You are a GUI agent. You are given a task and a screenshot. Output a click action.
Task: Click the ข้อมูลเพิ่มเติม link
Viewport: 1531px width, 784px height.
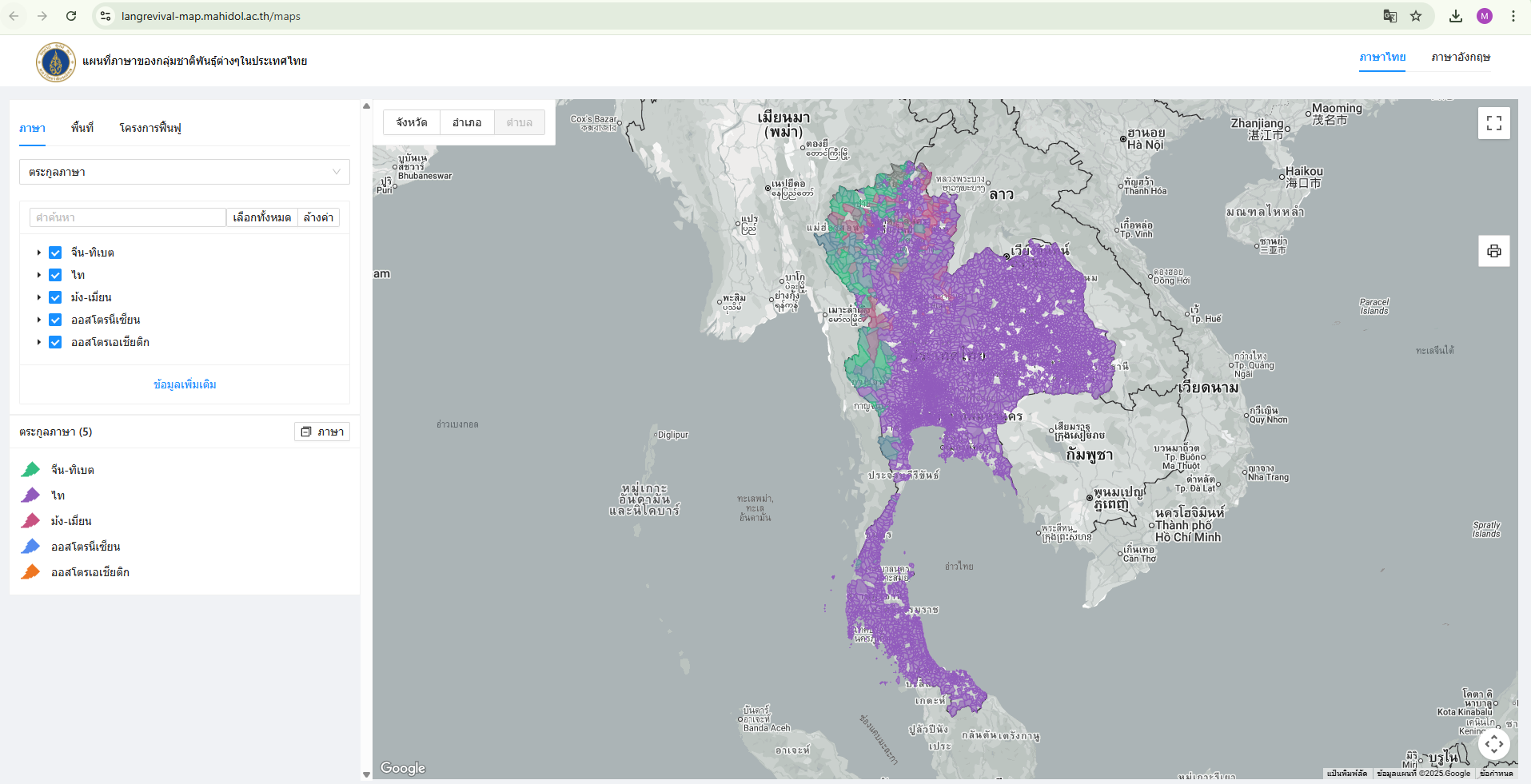point(185,384)
